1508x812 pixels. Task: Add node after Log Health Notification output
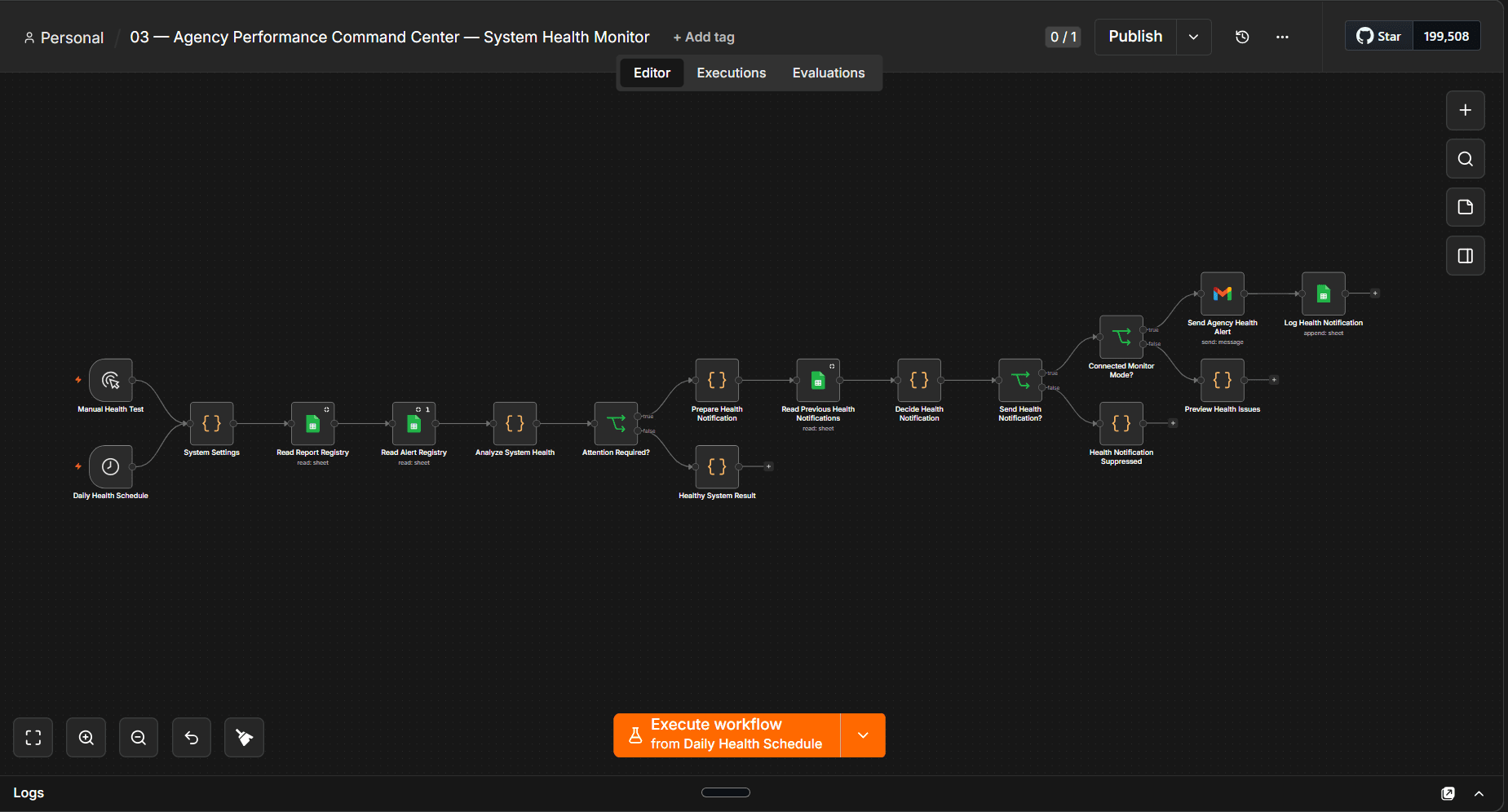coord(1375,293)
